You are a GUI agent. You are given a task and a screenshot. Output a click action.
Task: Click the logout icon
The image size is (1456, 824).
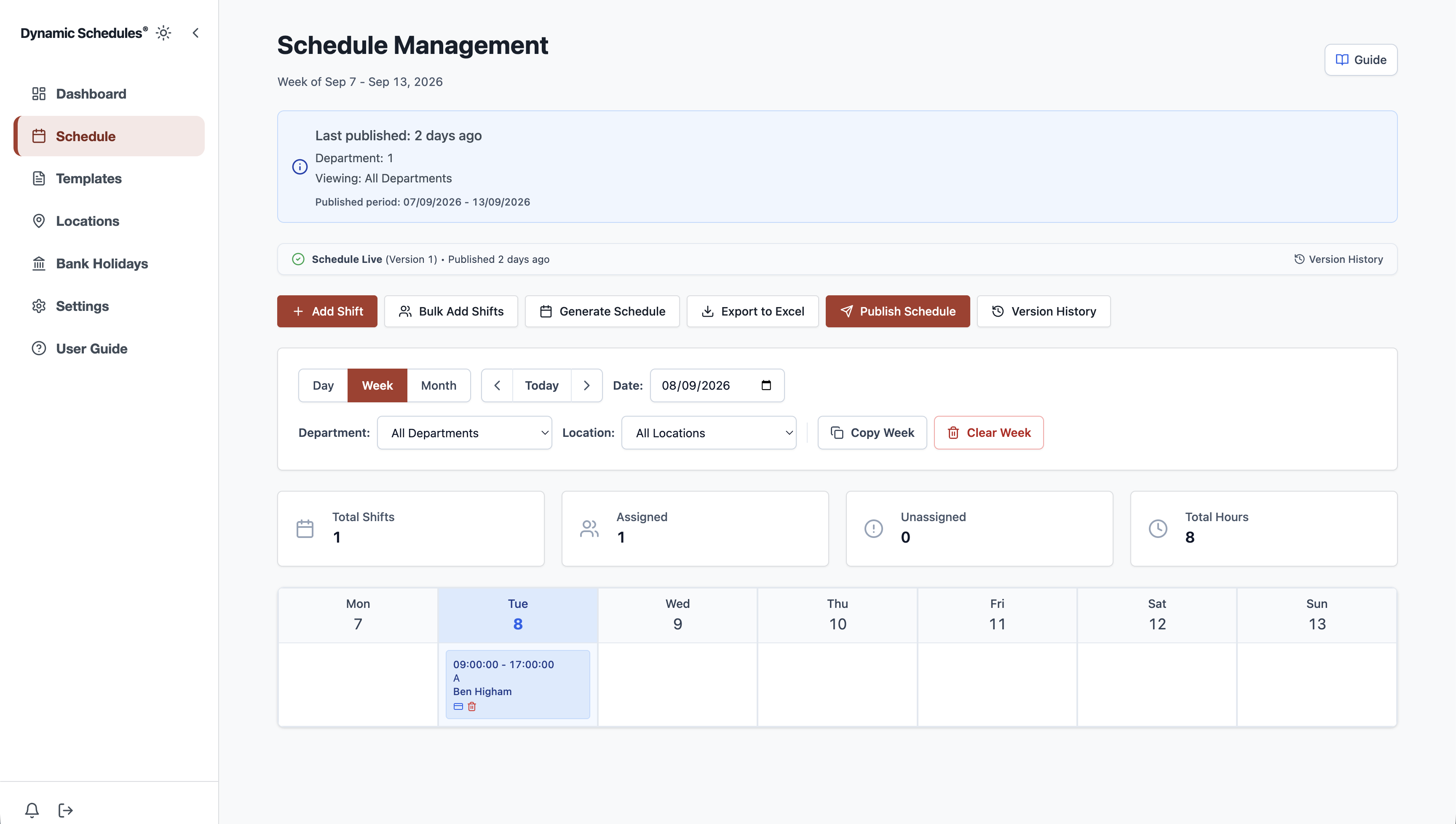[66, 810]
